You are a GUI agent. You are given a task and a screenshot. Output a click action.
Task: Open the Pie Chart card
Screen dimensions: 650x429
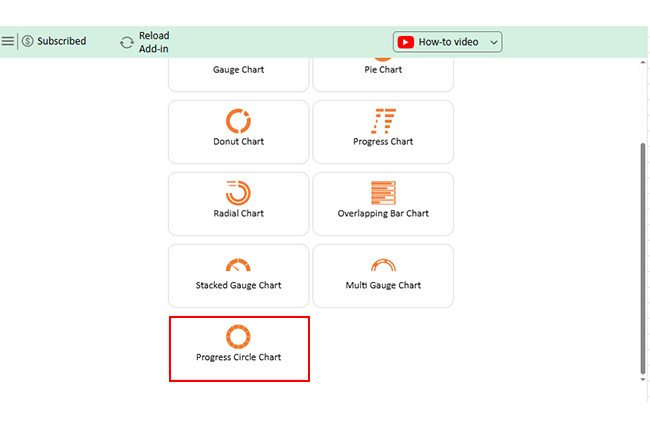pos(383,72)
